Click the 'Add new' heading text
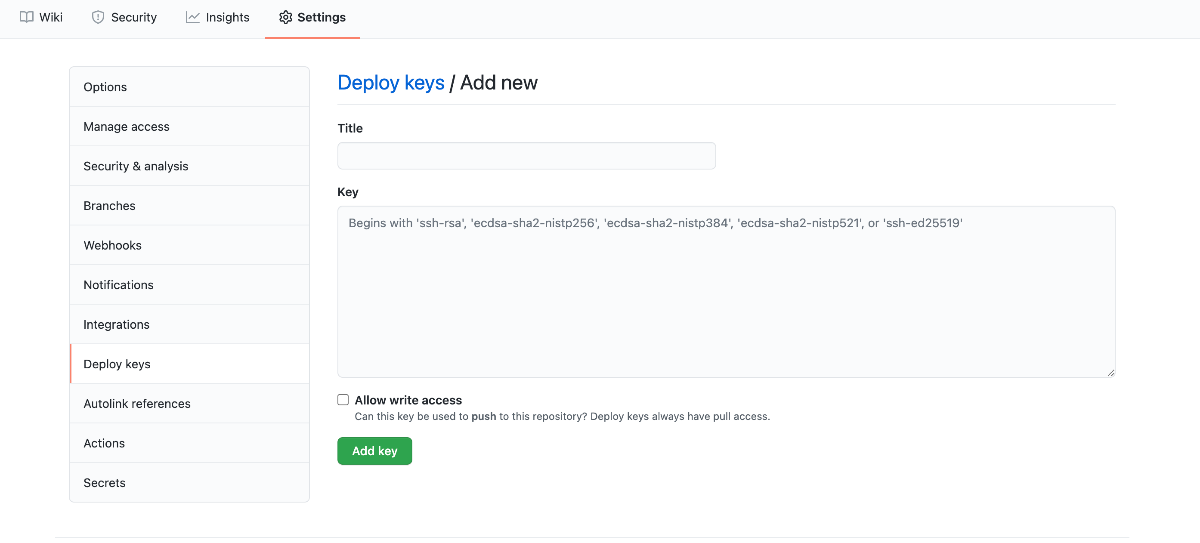The image size is (1200, 543). coord(499,83)
